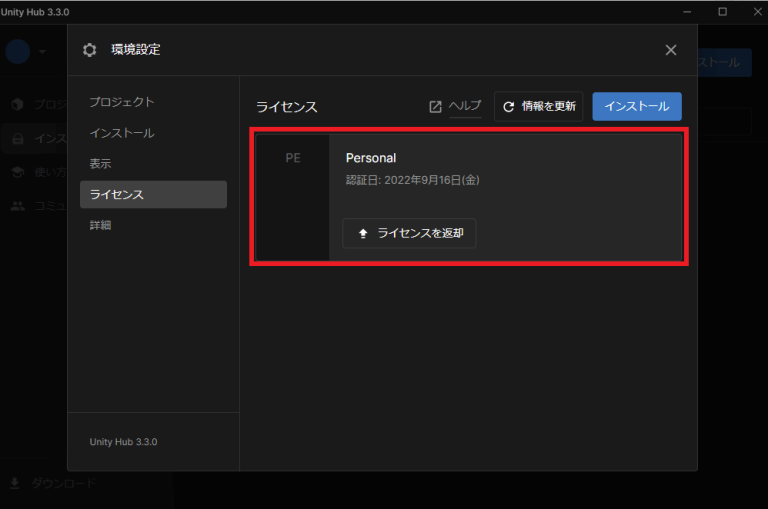The width and height of the screenshot is (768, 509).
Task: Click the コミュニティ people icon in the Hub sidebar
Action: coord(18,206)
